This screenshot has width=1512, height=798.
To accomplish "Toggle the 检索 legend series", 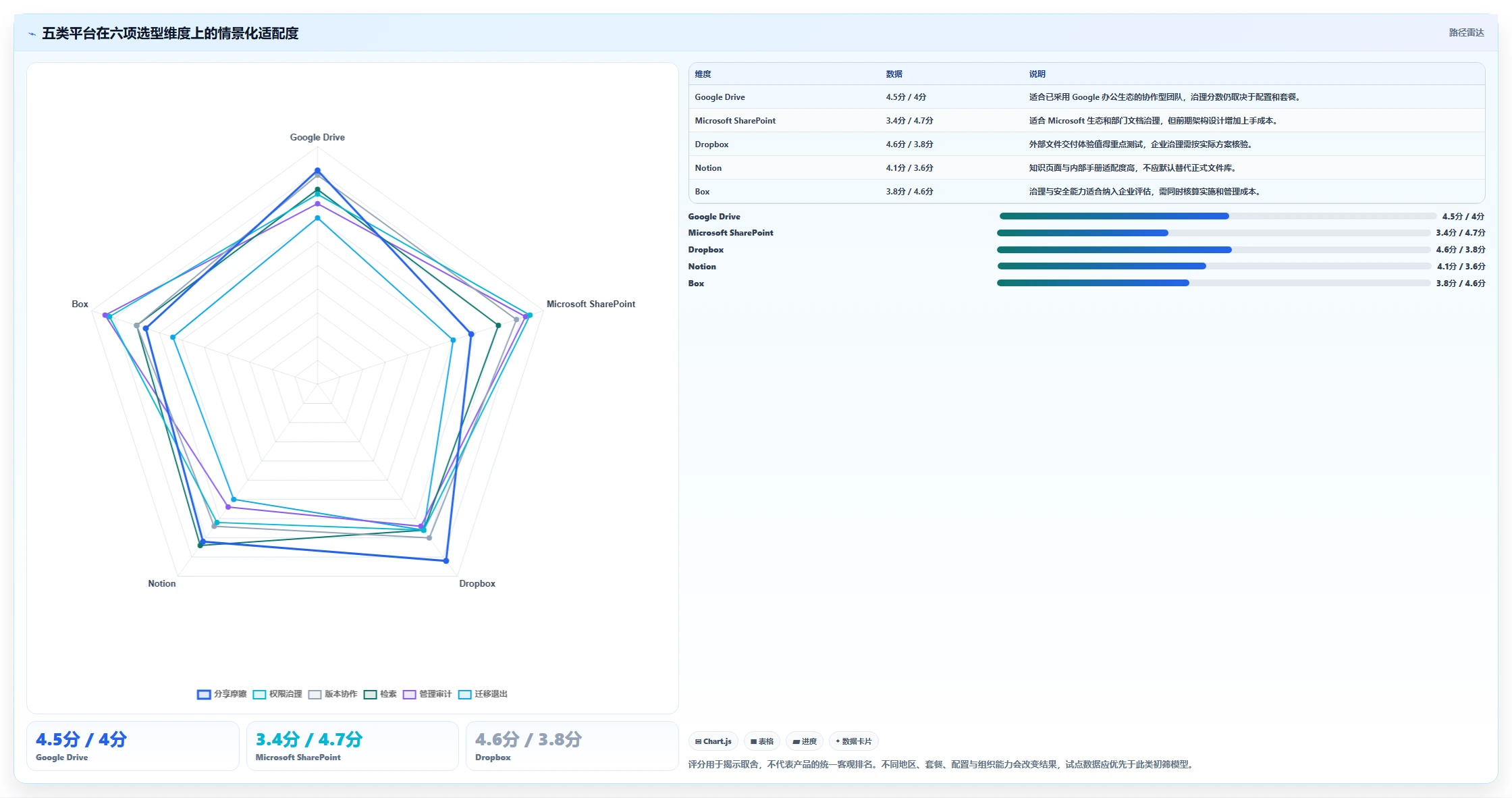I will tap(380, 694).
